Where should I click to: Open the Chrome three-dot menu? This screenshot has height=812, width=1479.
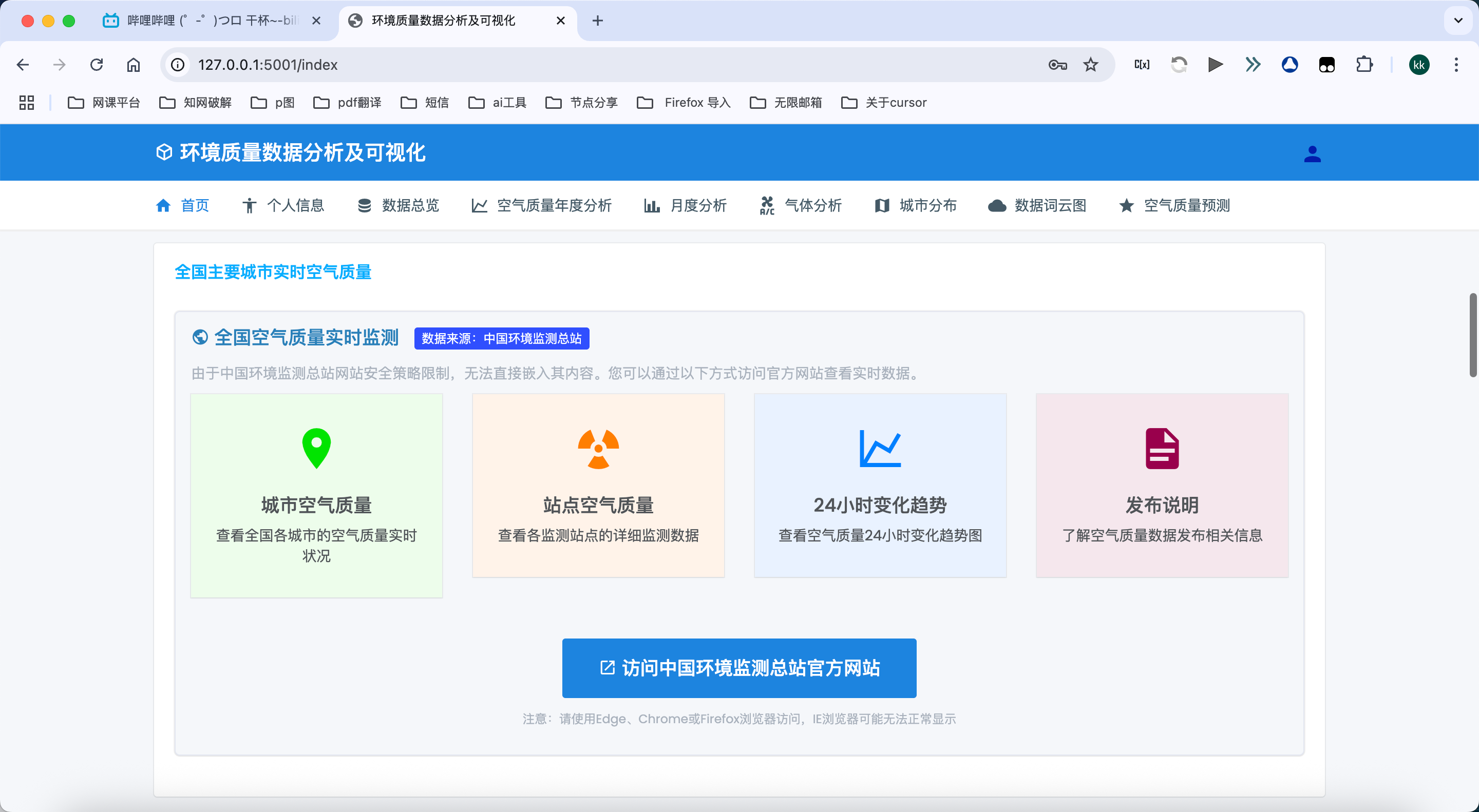(1456, 65)
